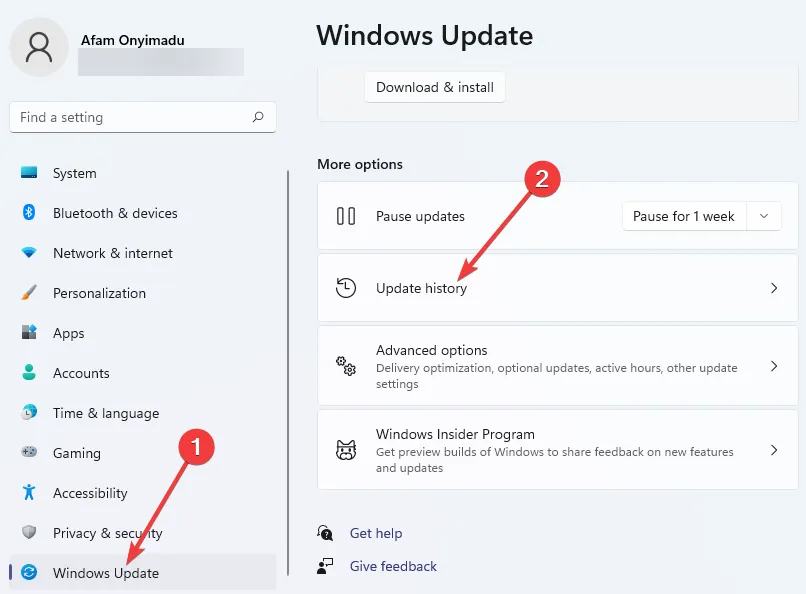Click the Download & install button
806x594 pixels.
click(435, 87)
